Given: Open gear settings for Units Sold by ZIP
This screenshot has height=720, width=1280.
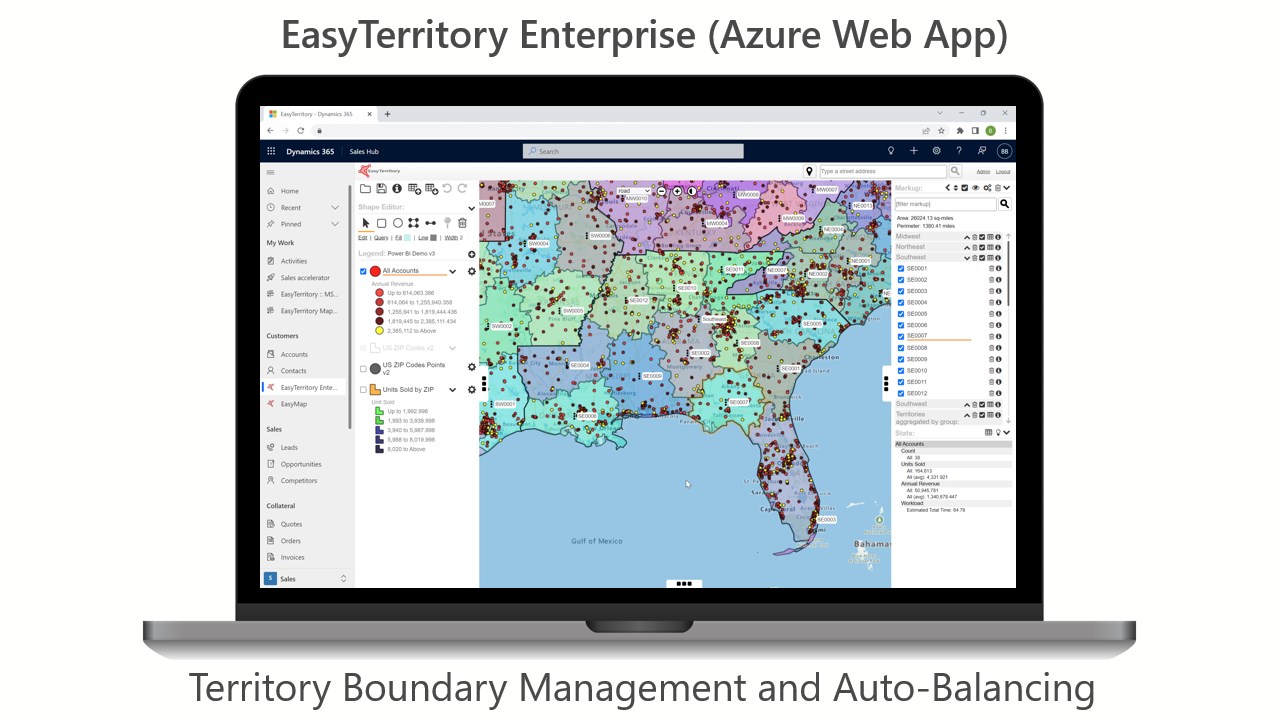Looking at the screenshot, I should pyautogui.click(x=472, y=390).
